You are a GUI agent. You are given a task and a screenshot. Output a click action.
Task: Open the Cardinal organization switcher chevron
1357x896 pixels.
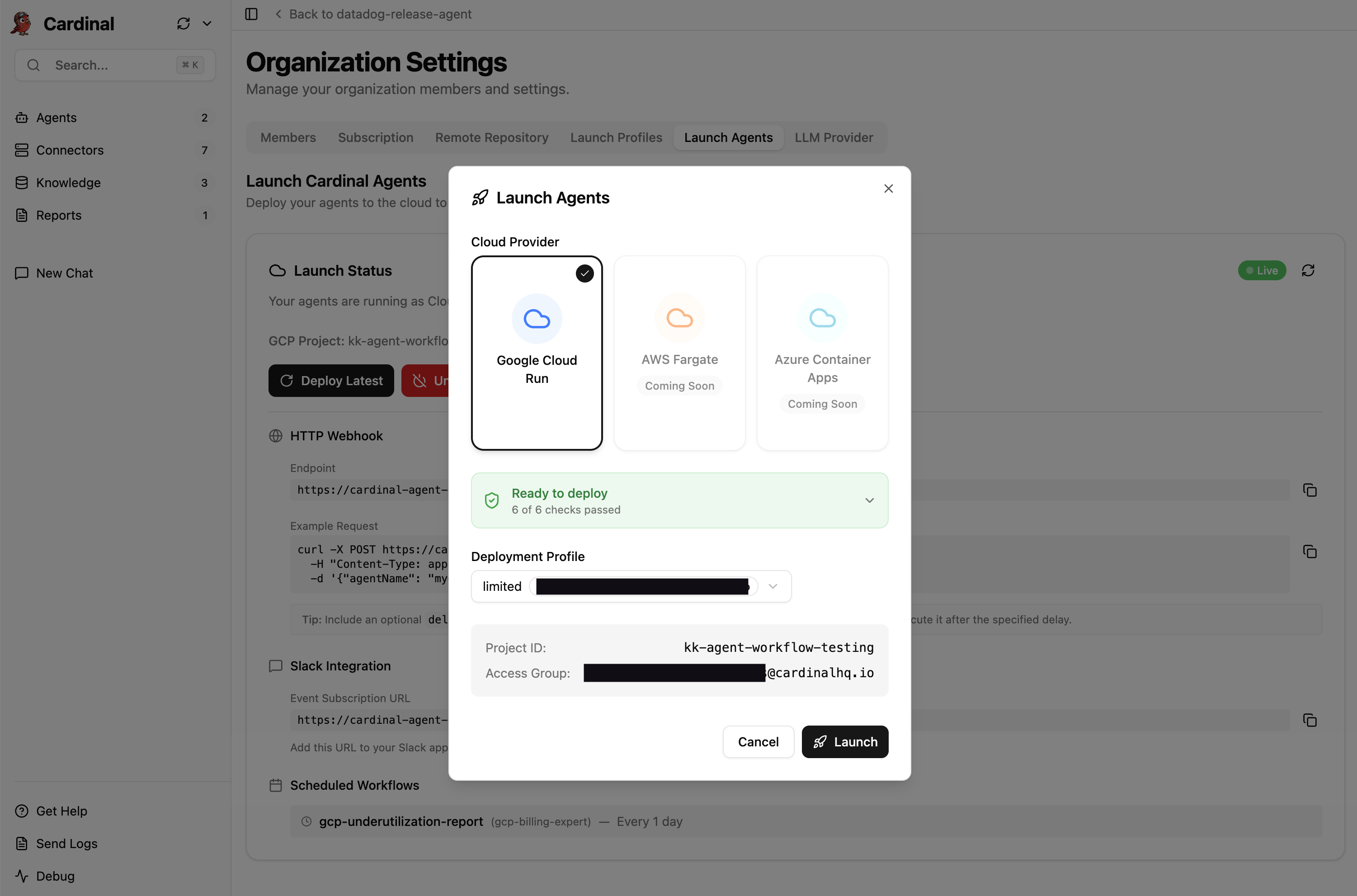coord(207,24)
